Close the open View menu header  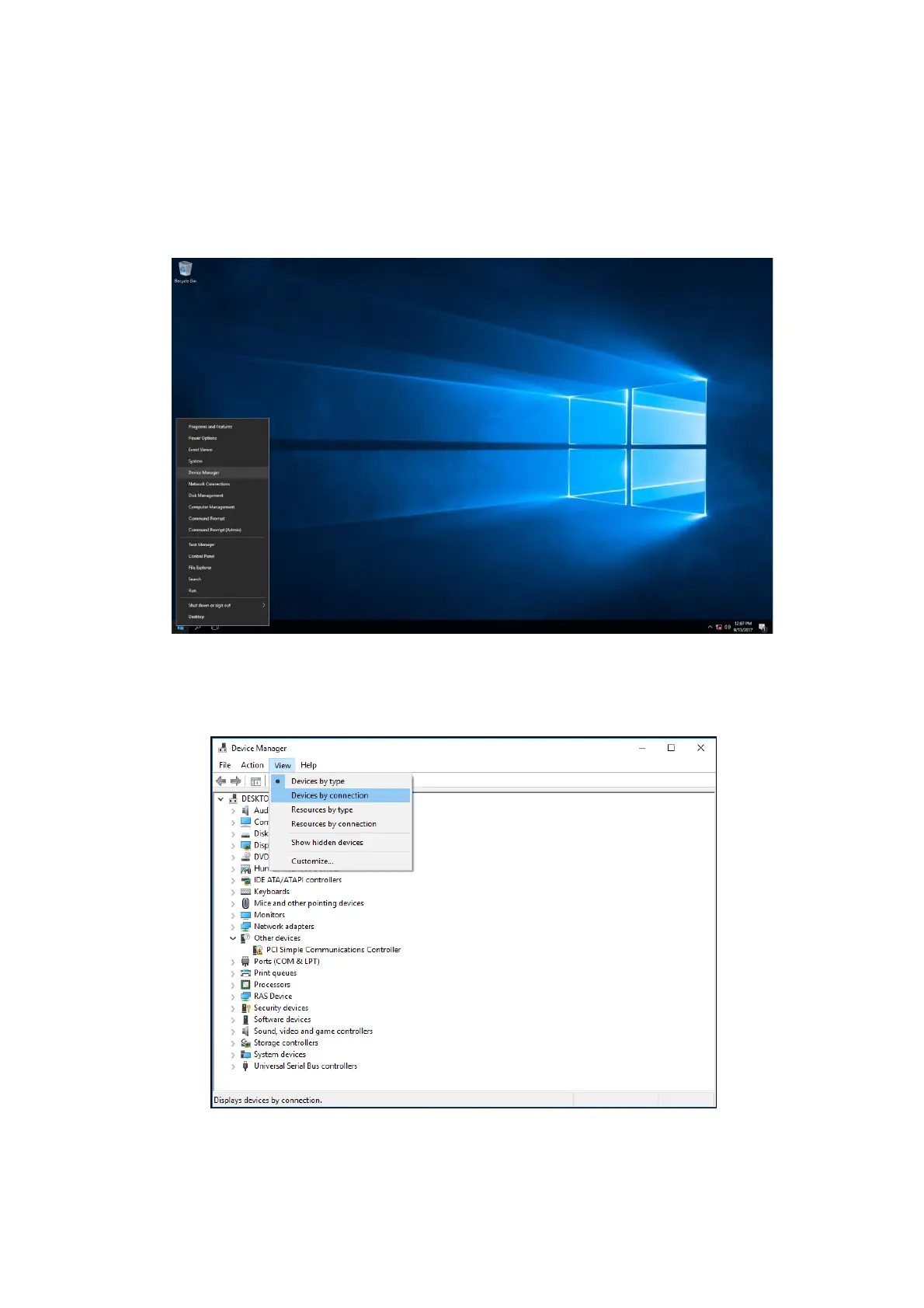click(283, 765)
